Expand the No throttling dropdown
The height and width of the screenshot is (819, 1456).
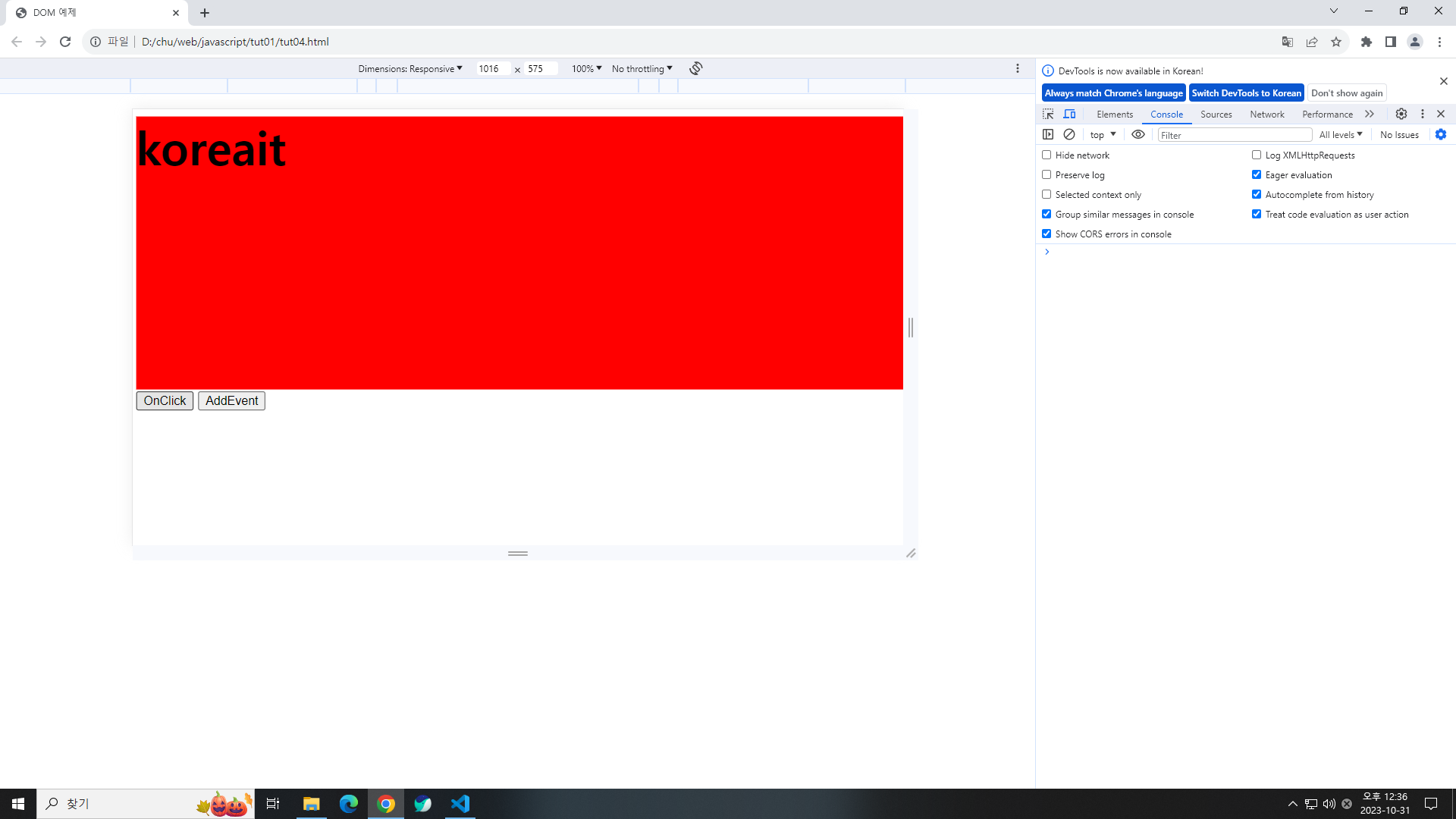click(642, 68)
